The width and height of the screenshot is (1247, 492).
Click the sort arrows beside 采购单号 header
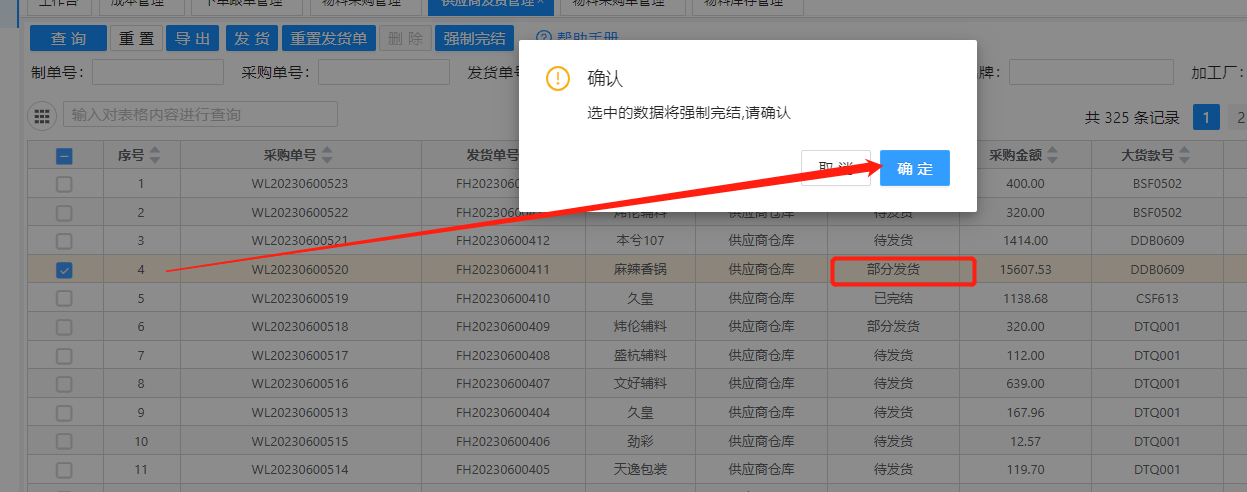click(328, 155)
